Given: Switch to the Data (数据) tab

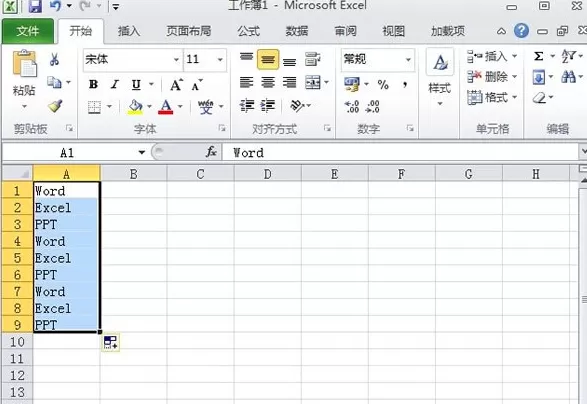Looking at the screenshot, I should click(297, 31).
